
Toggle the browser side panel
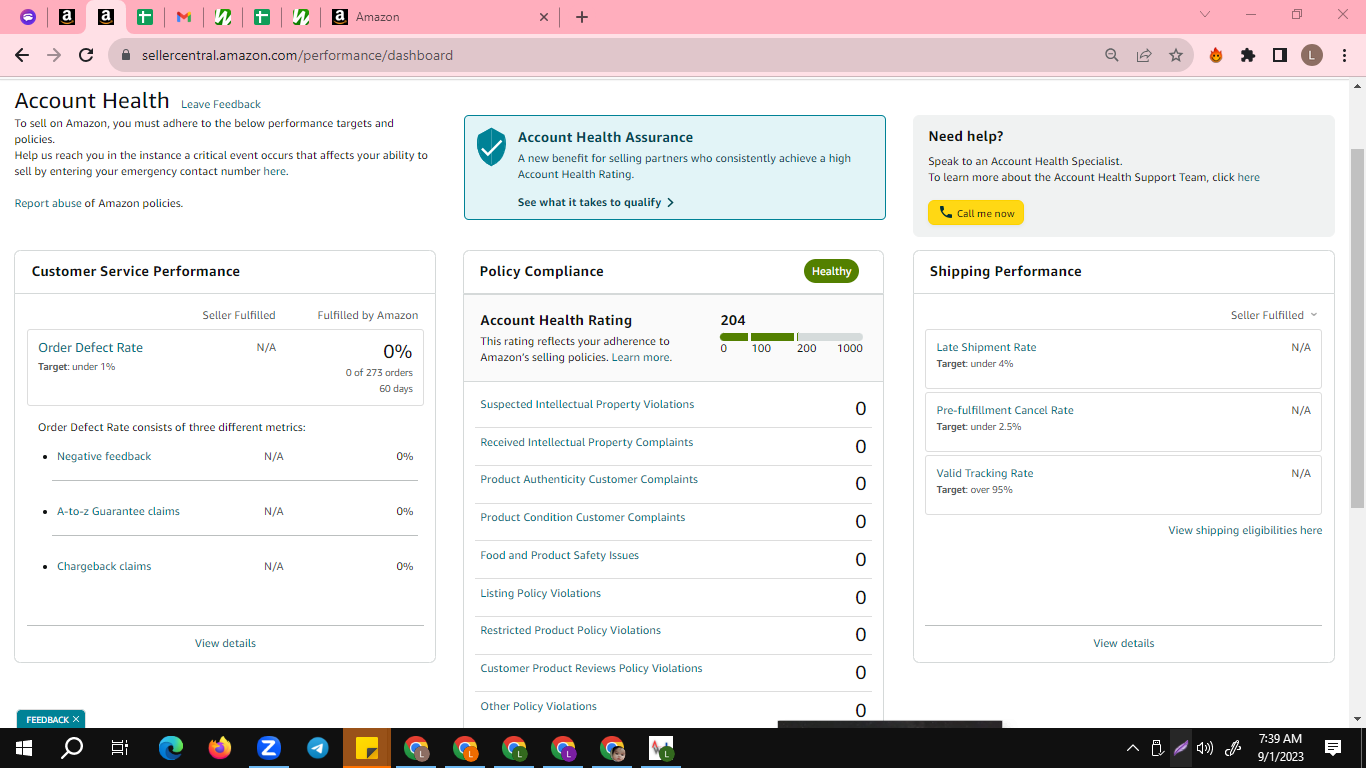(x=1280, y=55)
